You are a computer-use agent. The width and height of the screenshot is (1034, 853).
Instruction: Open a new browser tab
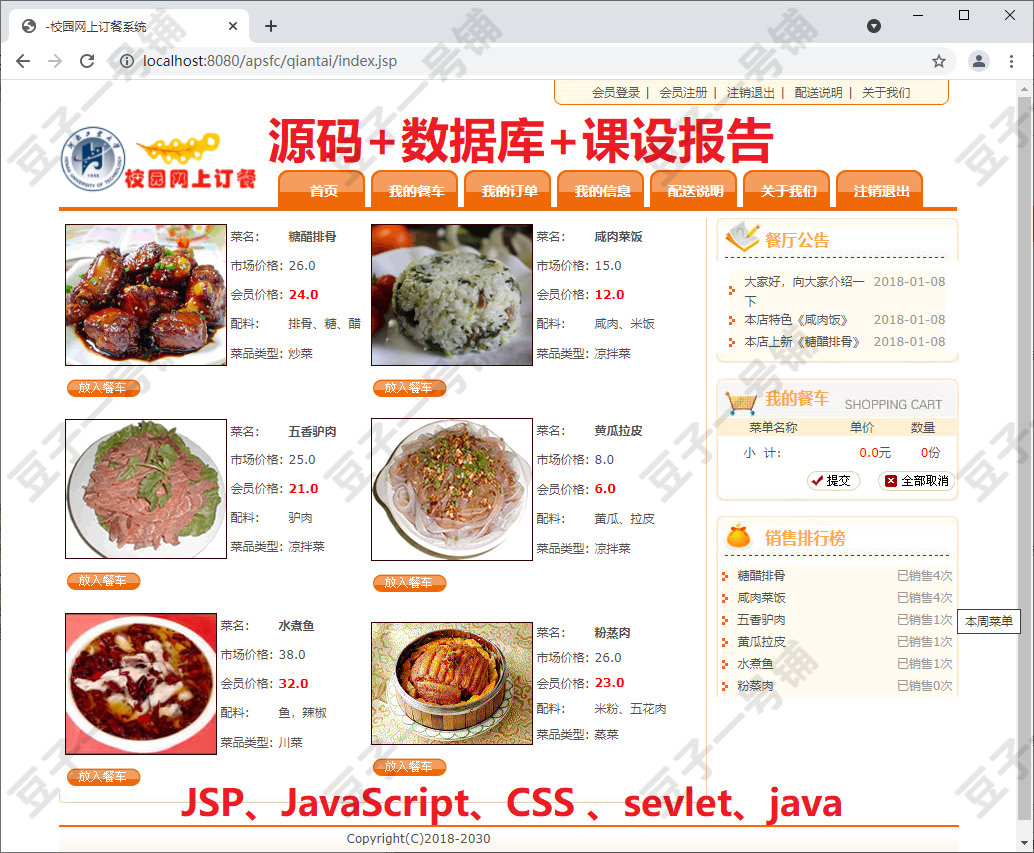click(270, 26)
